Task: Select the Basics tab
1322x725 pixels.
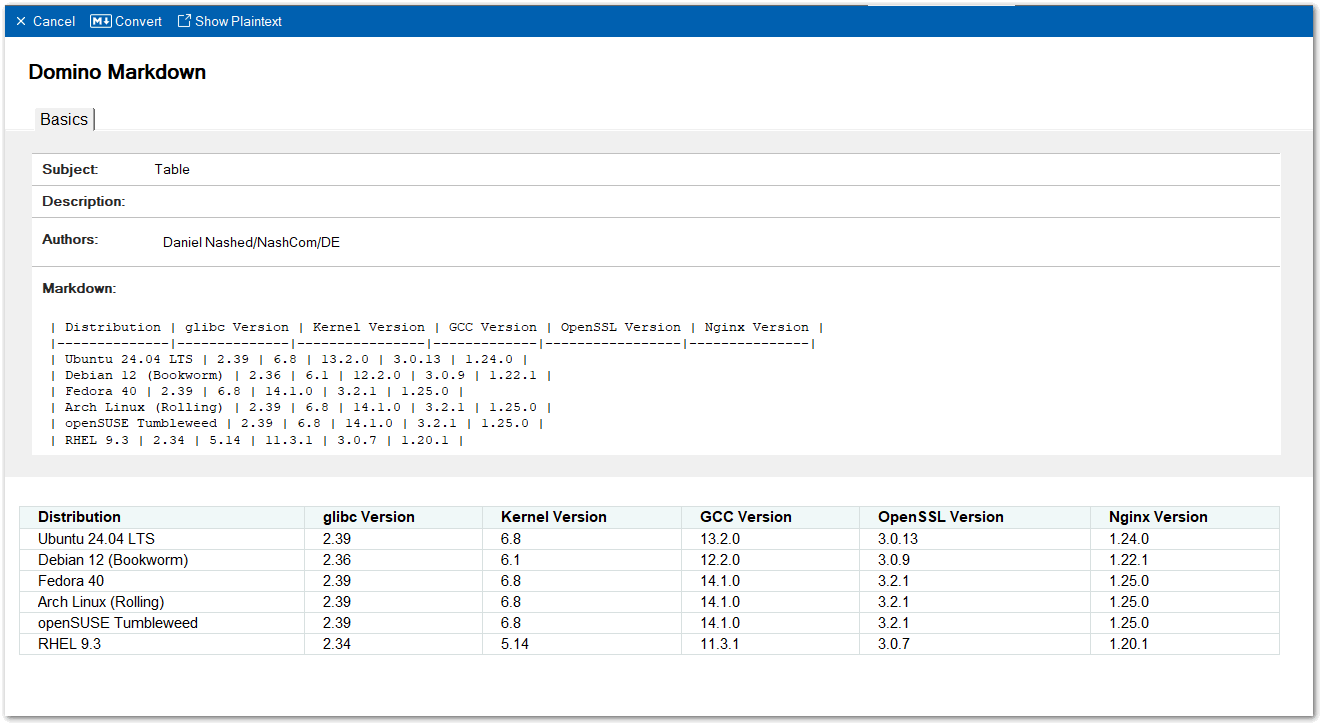Action: pyautogui.click(x=63, y=119)
